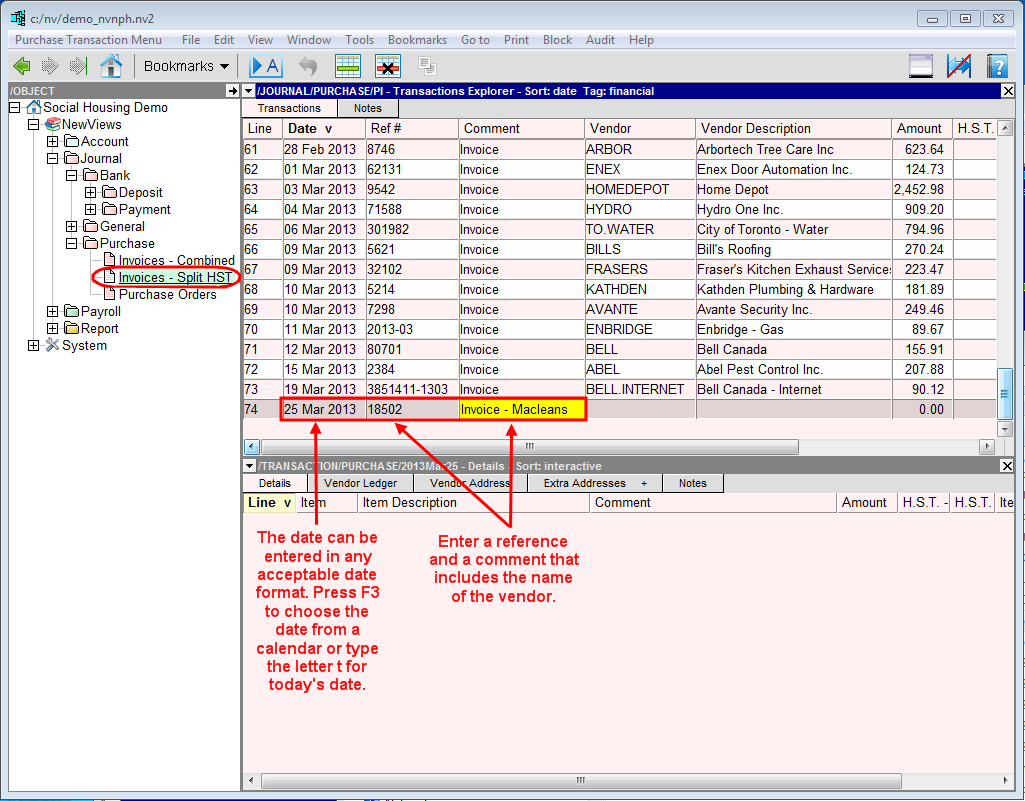This screenshot has width=1025, height=801.
Task: Open the Bookmarks dropdown in toolbar
Action: 186,66
